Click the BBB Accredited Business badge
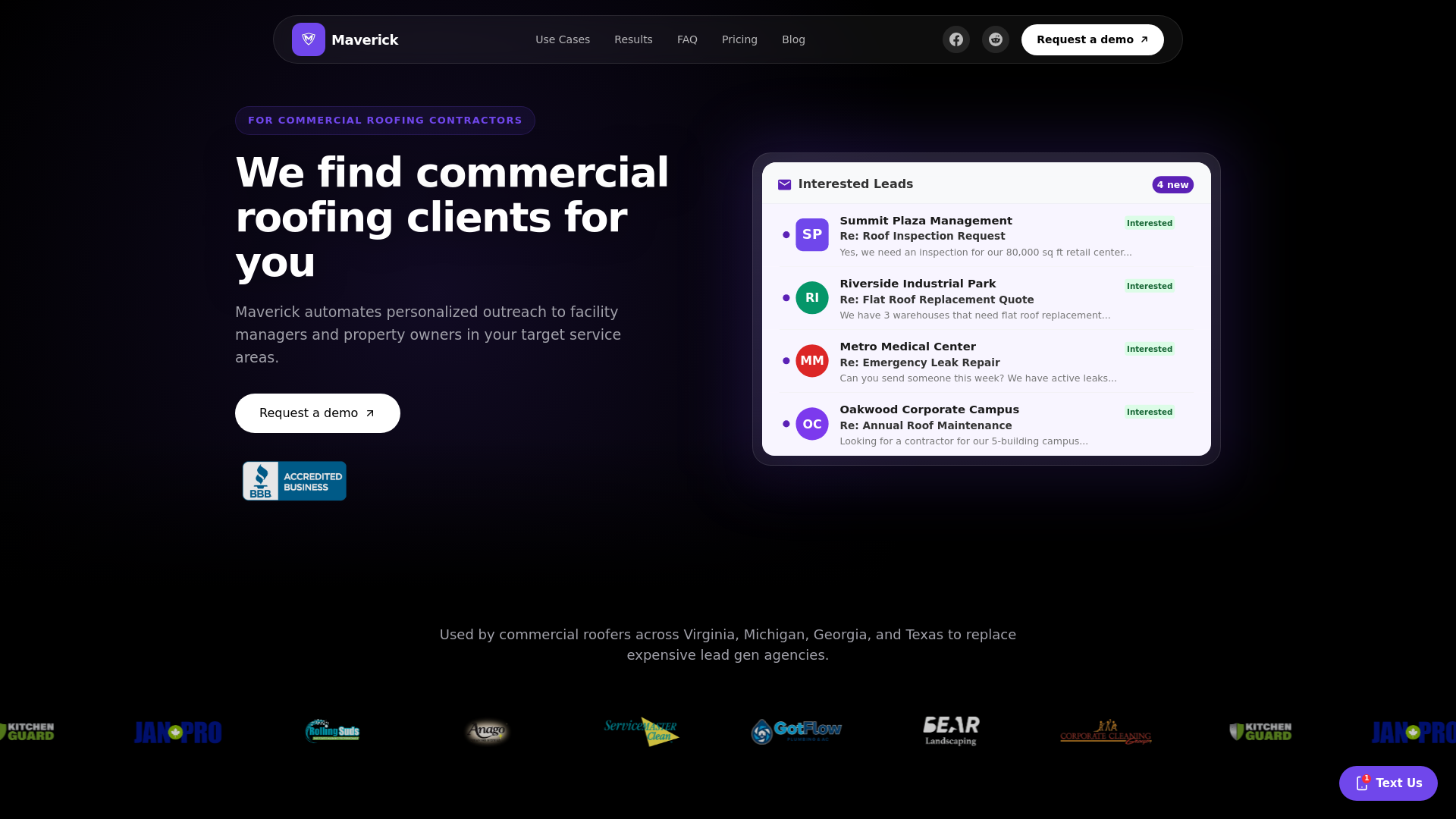 (x=294, y=481)
